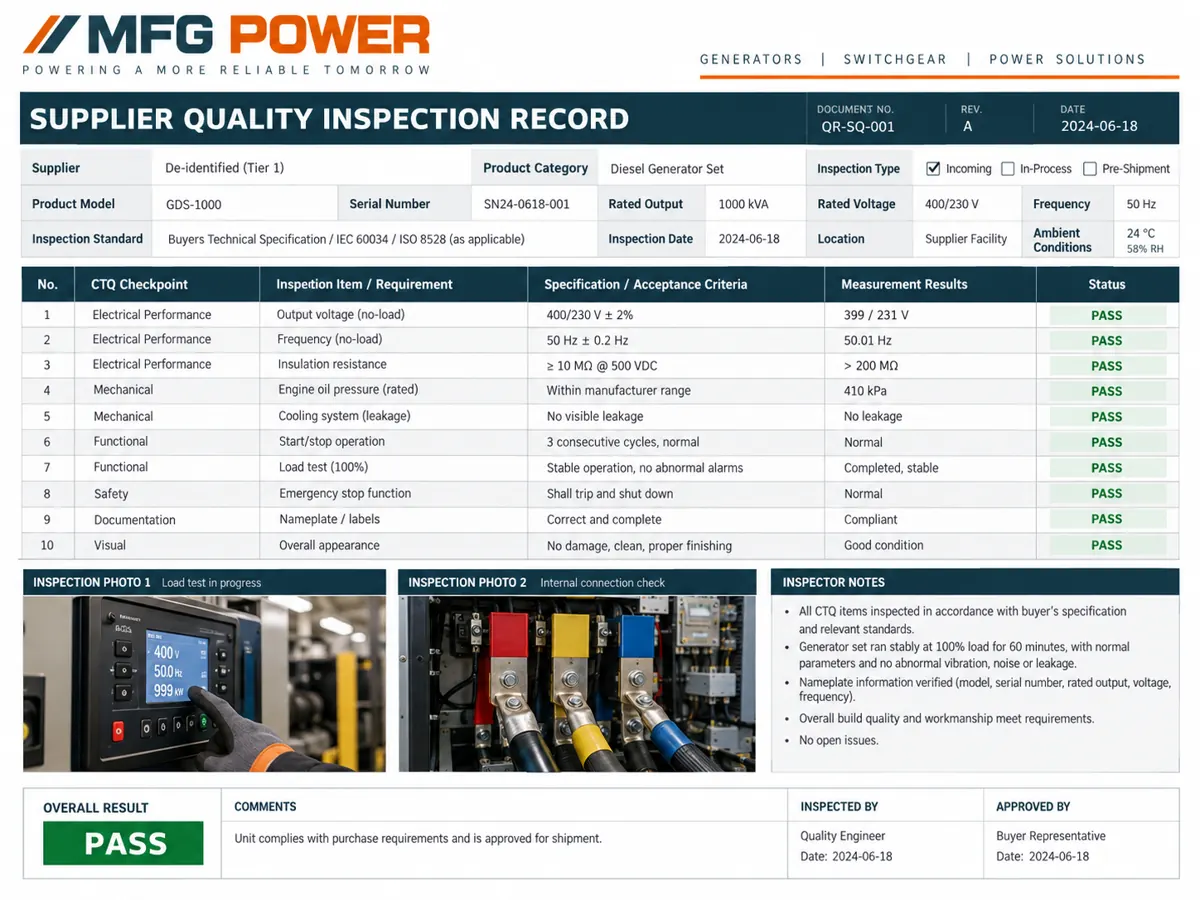Viewport: 1200px width, 900px height.
Task: Click measurement > 200 MΩ
Action: coord(871,365)
